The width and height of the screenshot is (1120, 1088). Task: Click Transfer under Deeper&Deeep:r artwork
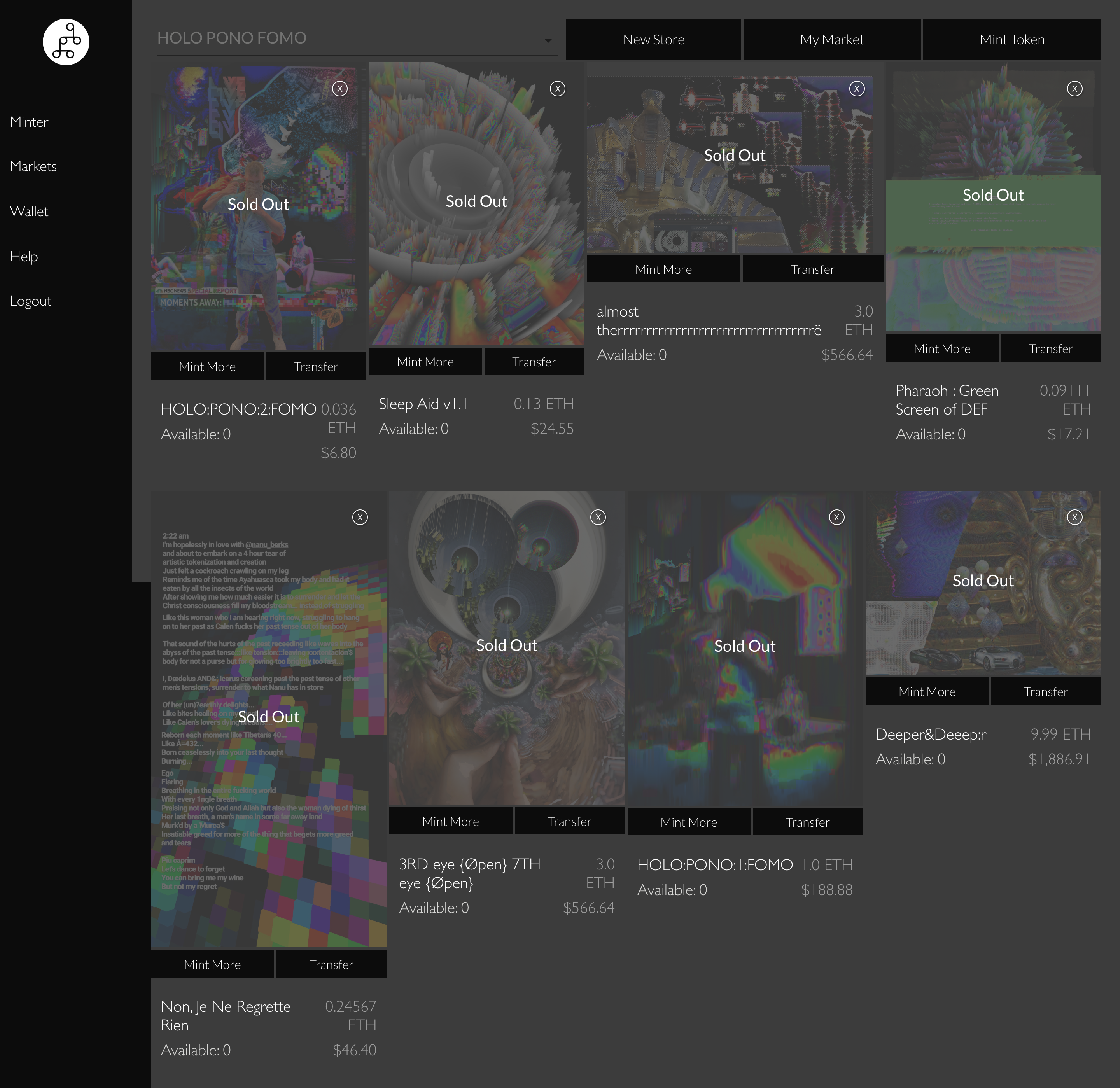(x=1045, y=691)
